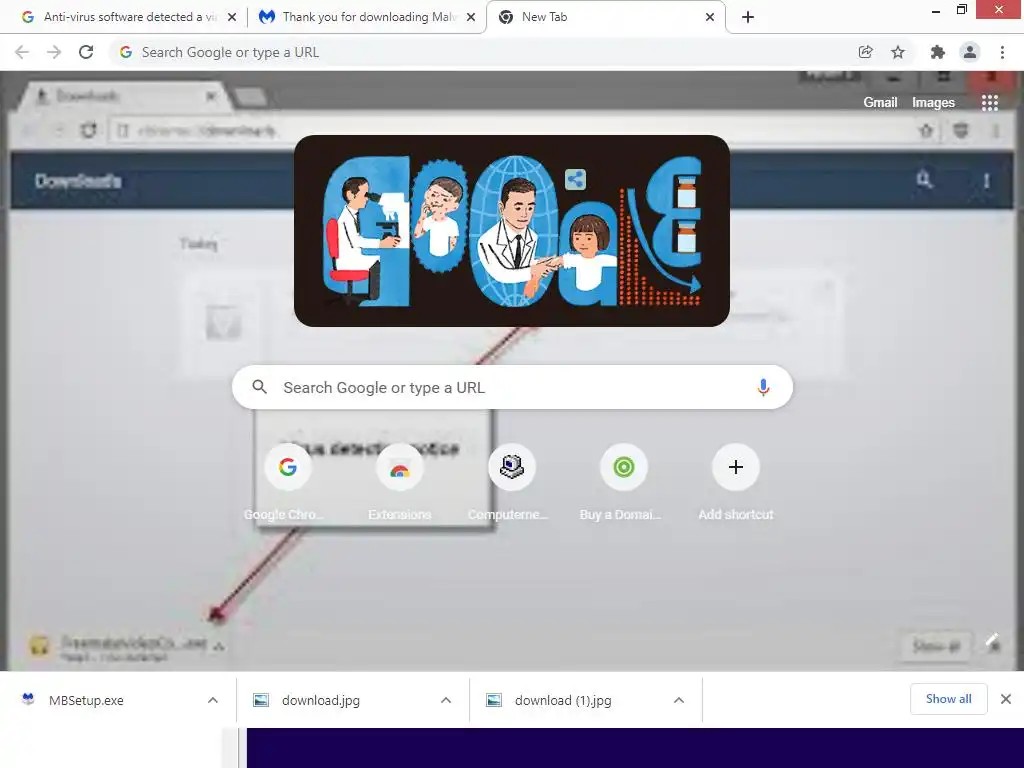Bookmark this tab with star icon
Screen dimensions: 1024x768
coord(898,52)
